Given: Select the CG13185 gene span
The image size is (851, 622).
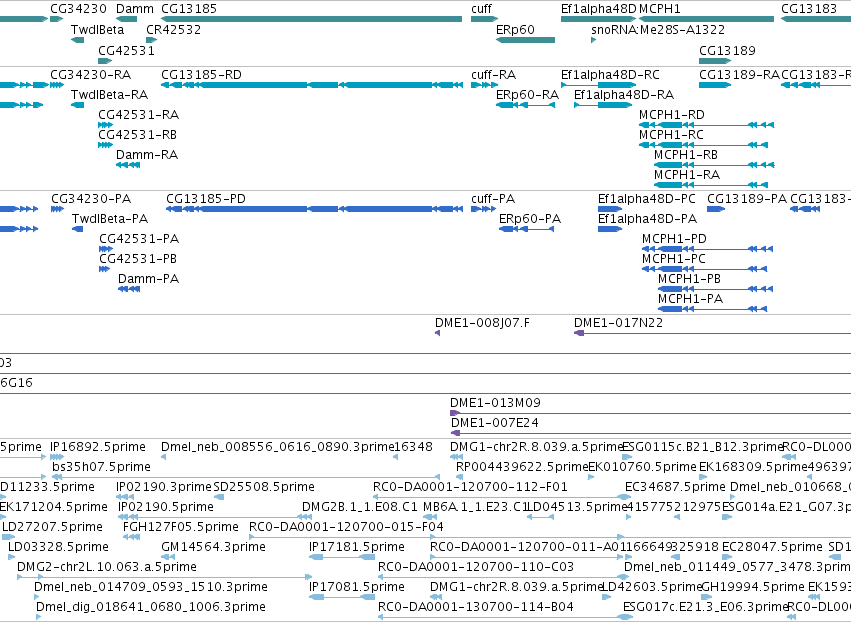Looking at the screenshot, I should point(312,19).
